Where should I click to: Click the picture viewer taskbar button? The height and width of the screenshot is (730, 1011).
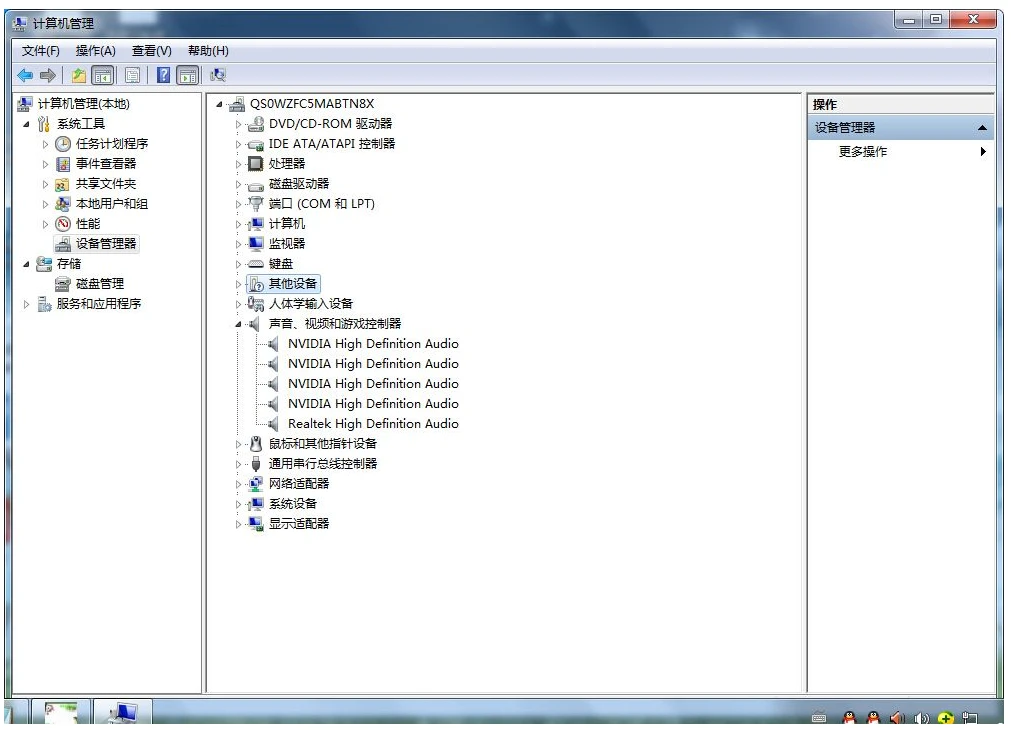tap(61, 712)
